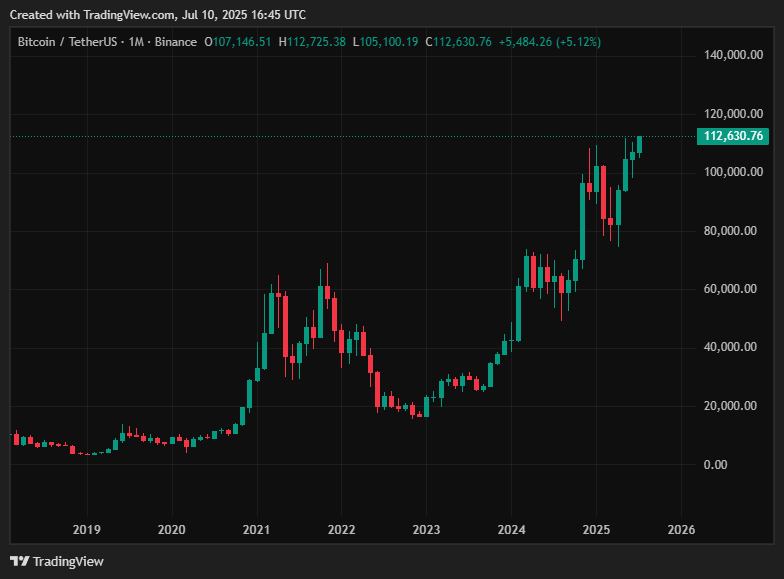
Task: Click the high value H112,725.38
Action: 312,42
